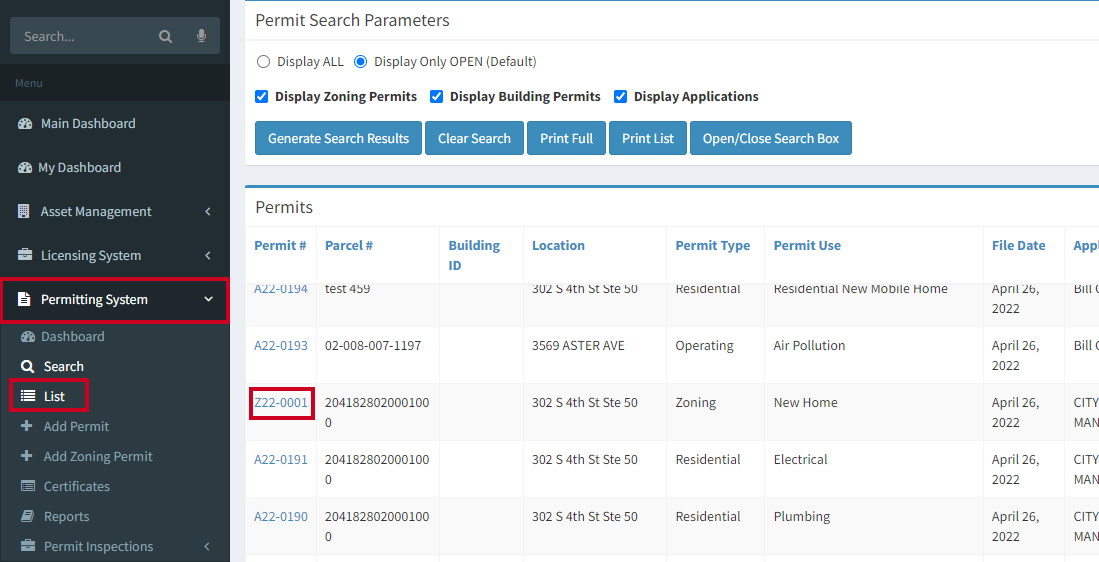
Task: Click the Asset Management building icon
Action: point(24,212)
